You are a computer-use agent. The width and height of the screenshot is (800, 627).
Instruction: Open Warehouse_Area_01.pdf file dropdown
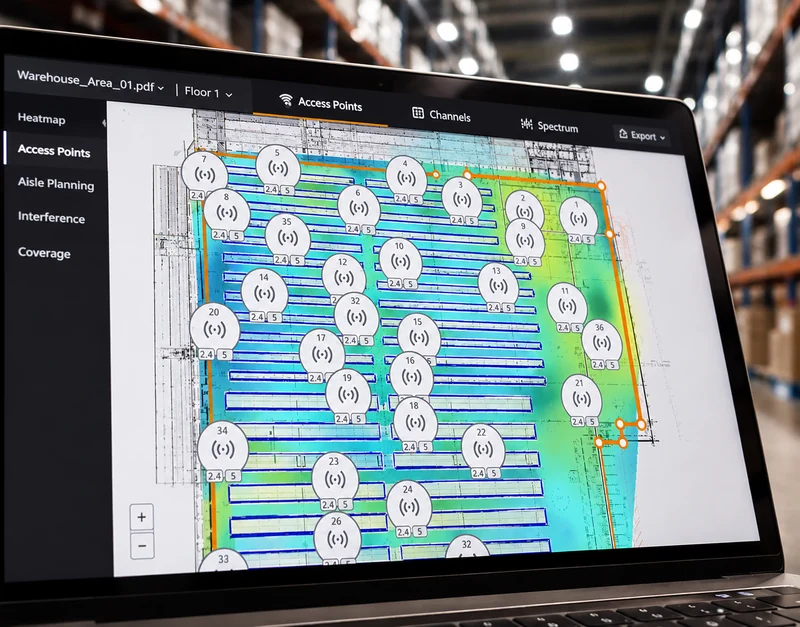point(91,82)
